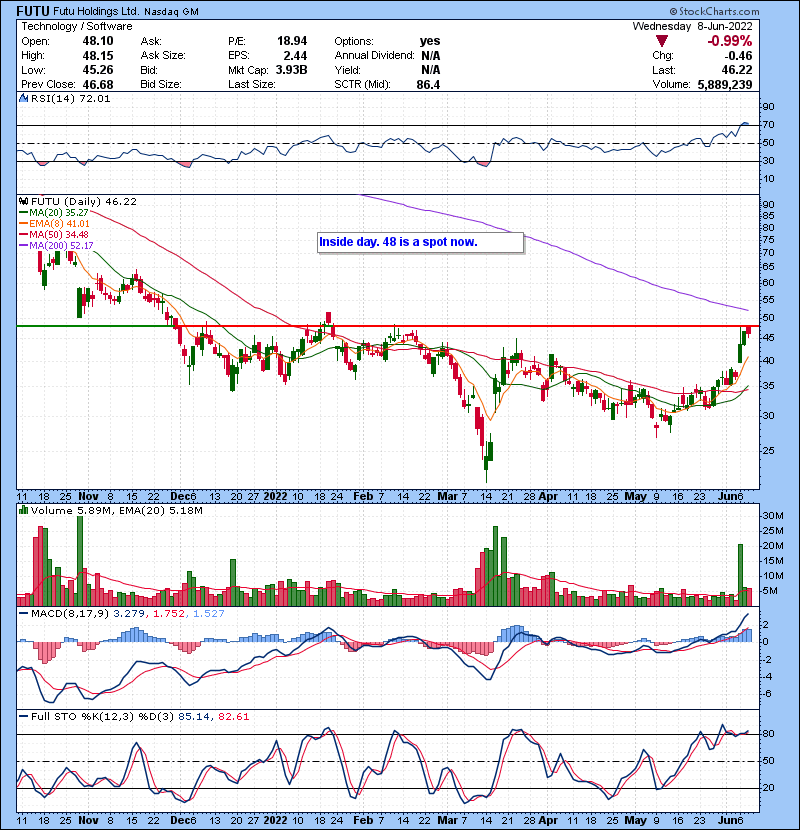
Task: Click the EMA(8) 41.01 legend text
Action: coord(59,224)
